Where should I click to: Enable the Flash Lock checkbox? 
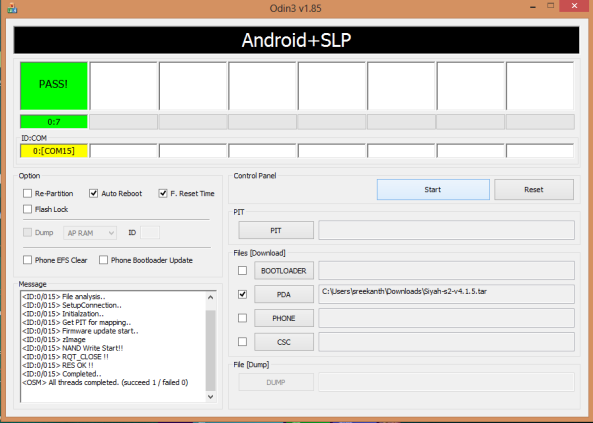coord(27,209)
